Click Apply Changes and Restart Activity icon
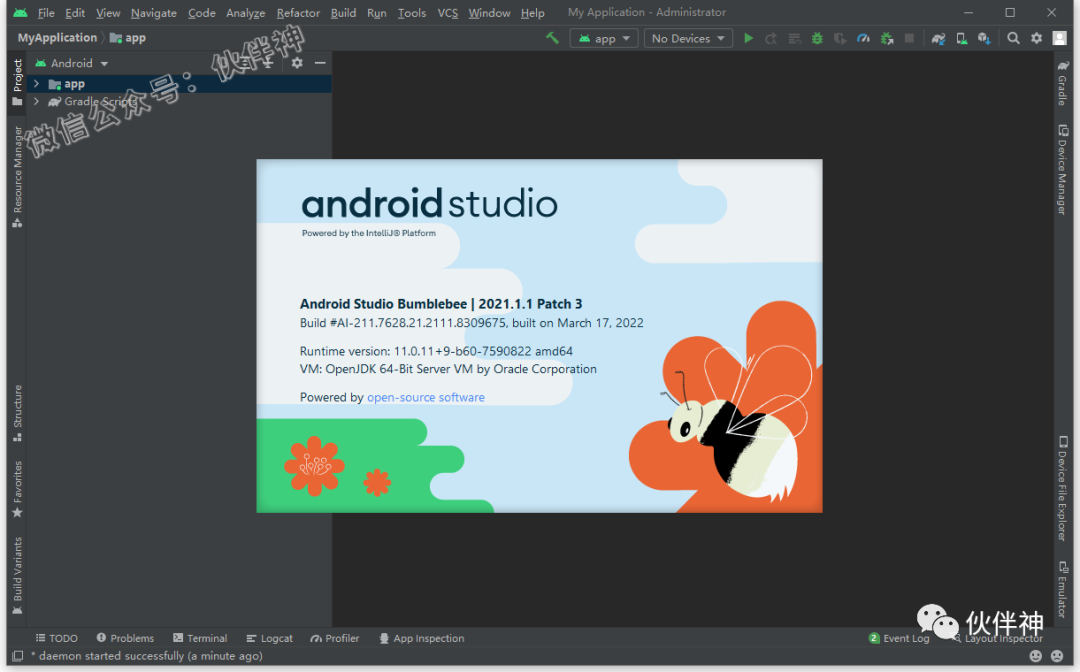1080x672 pixels. [771, 39]
